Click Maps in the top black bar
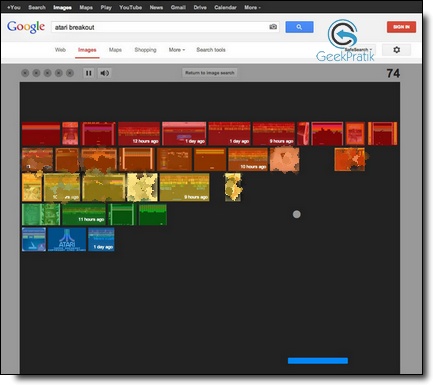The width and height of the screenshot is (433, 385). coord(86,7)
